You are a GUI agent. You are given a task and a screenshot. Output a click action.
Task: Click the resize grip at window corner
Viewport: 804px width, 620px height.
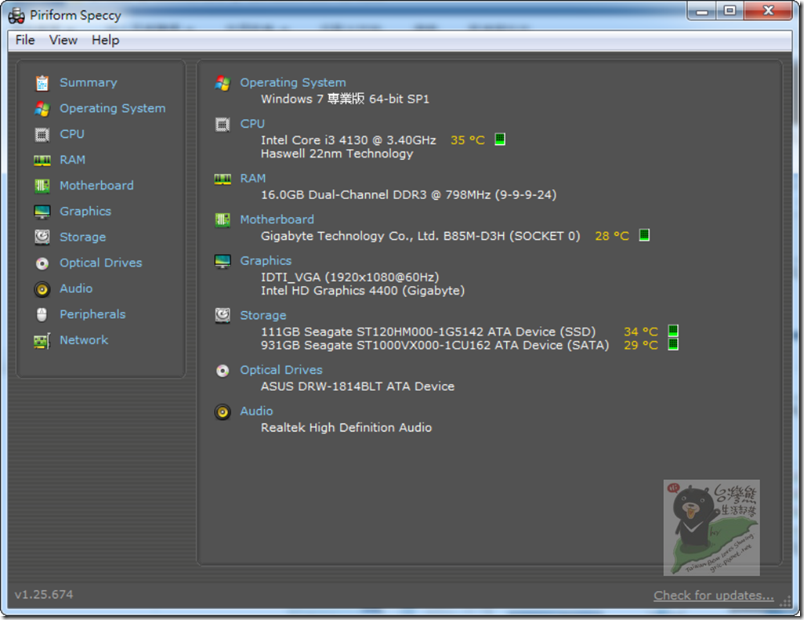click(x=785, y=601)
